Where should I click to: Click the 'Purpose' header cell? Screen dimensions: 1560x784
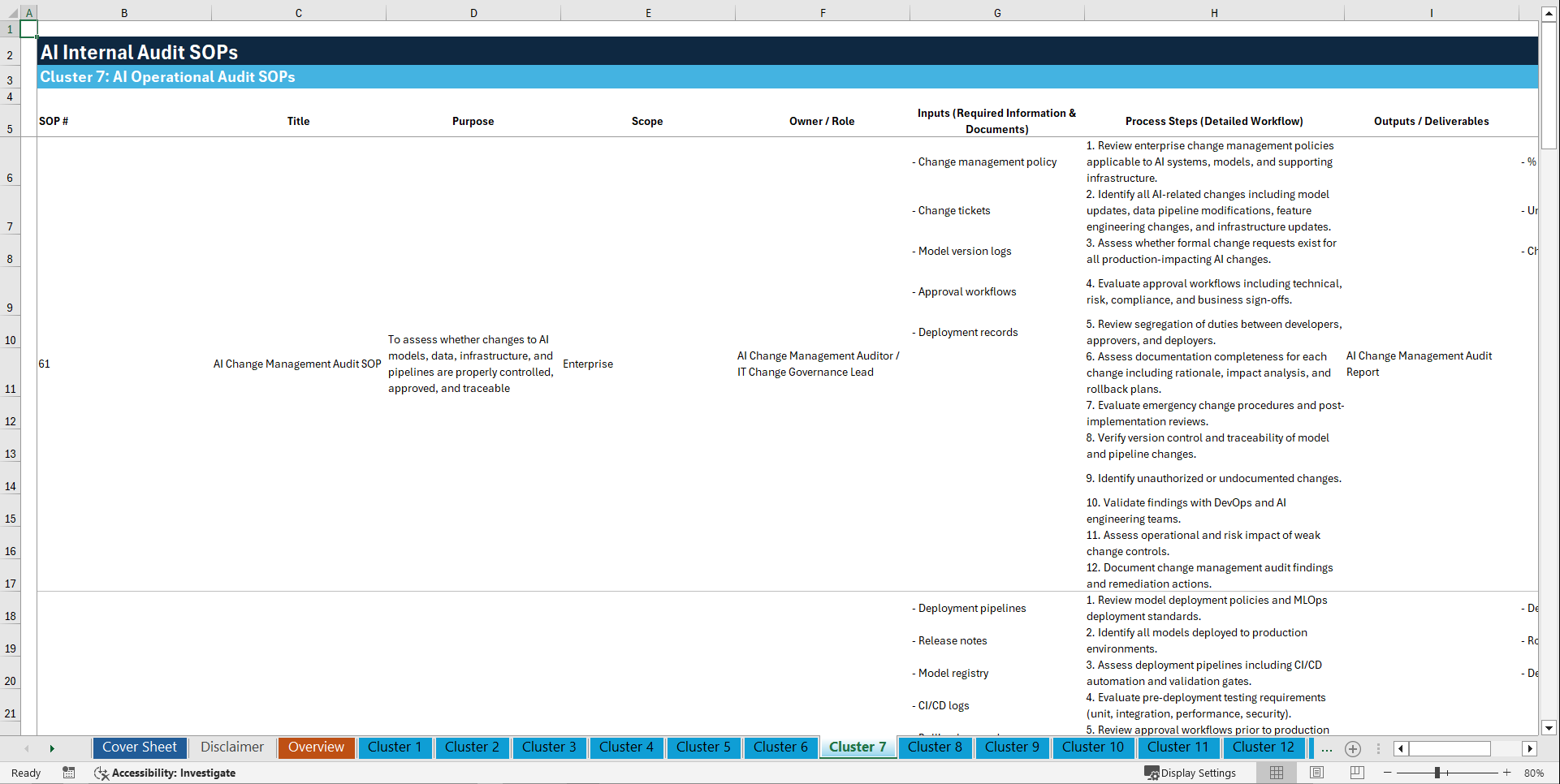(473, 121)
